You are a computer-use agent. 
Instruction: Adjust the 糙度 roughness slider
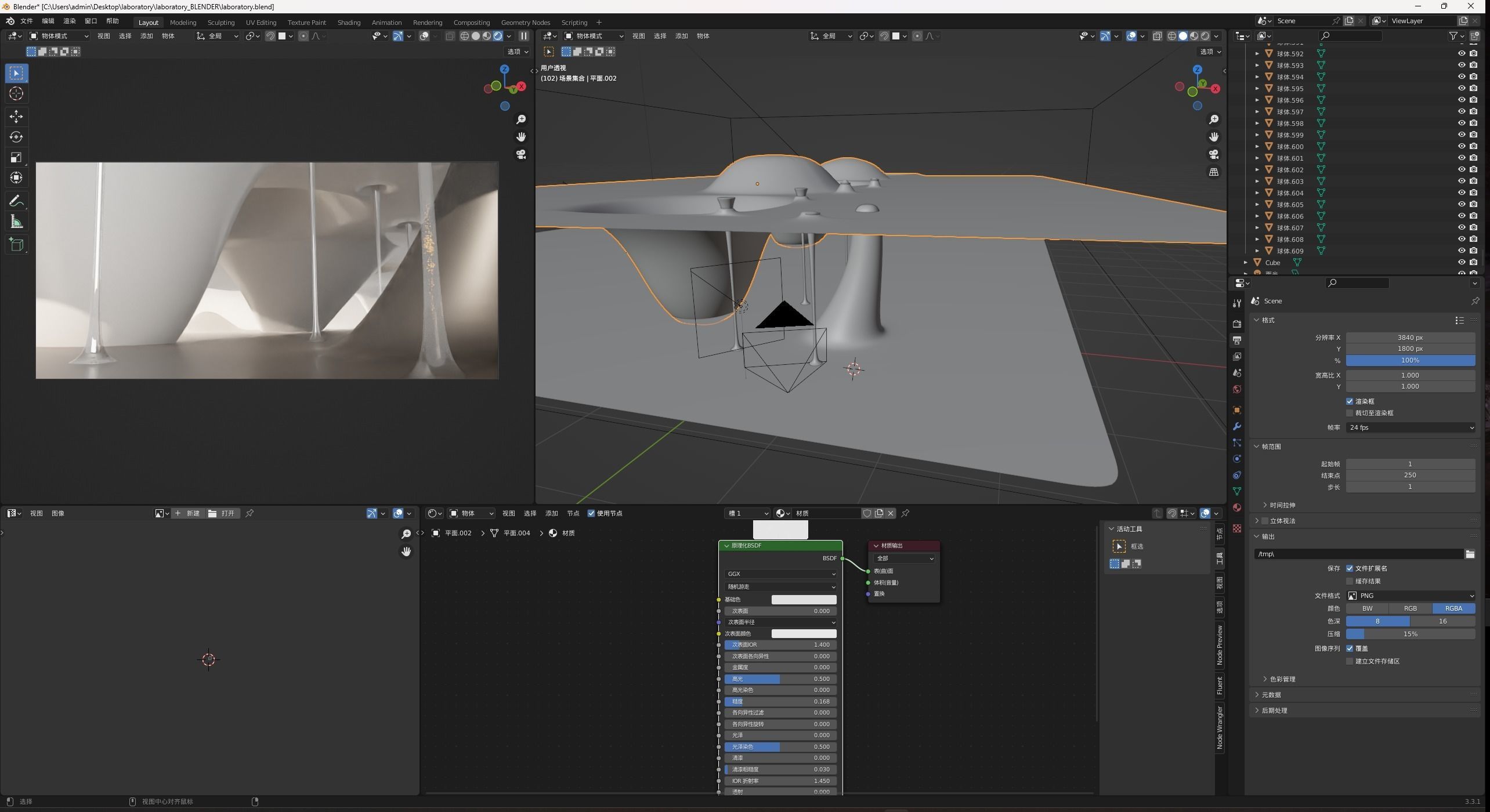pyautogui.click(x=780, y=701)
